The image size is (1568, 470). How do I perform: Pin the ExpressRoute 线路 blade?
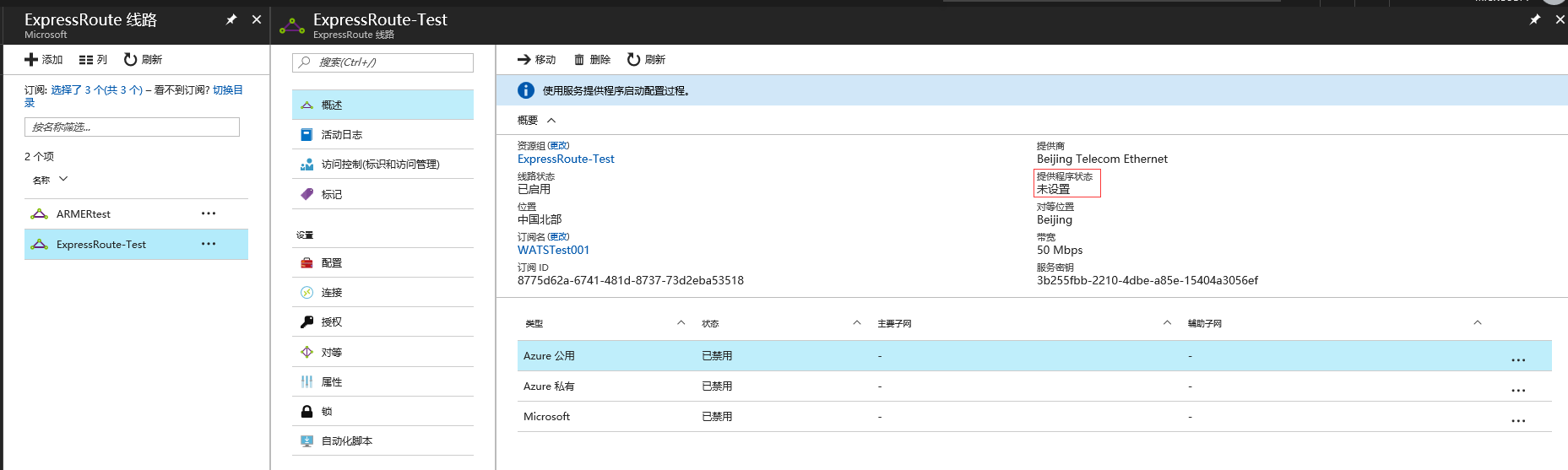pos(231,19)
